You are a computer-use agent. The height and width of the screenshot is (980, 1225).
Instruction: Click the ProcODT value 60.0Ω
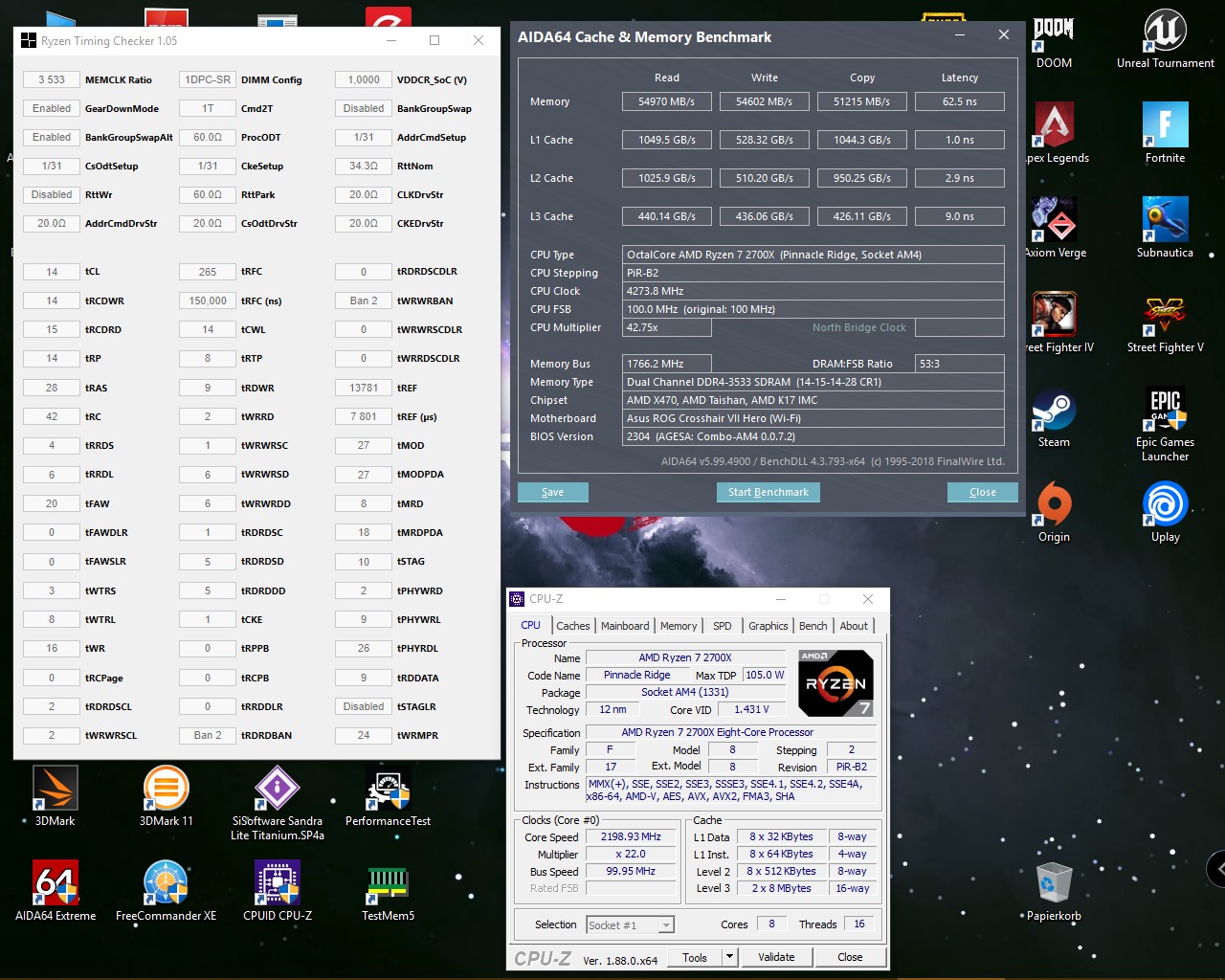208,137
